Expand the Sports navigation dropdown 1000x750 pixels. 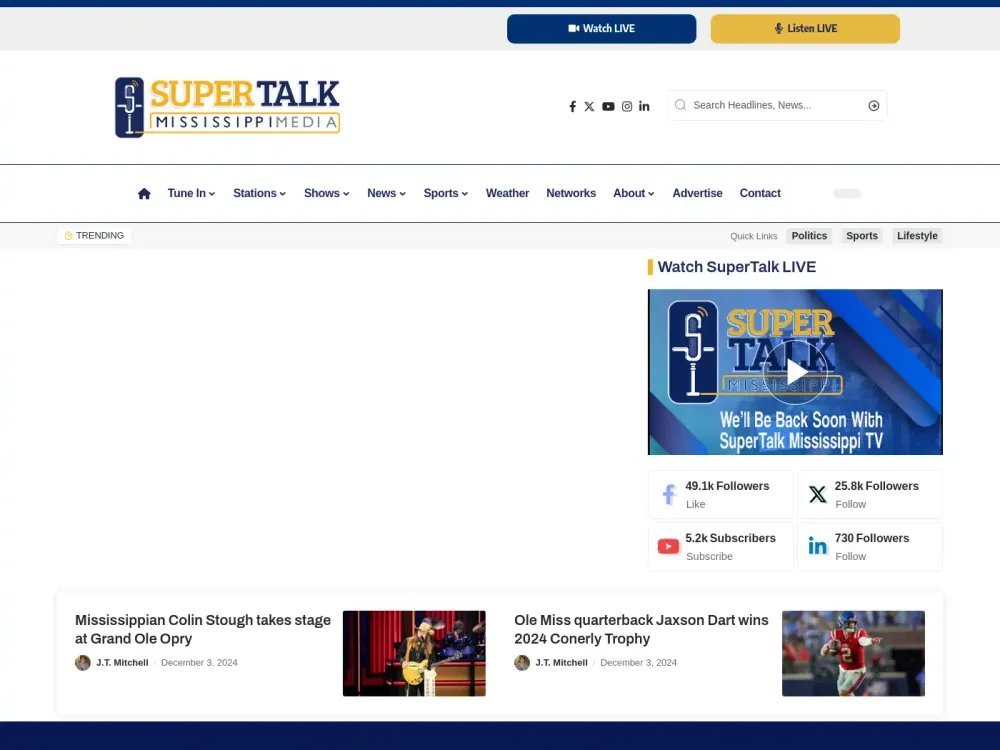pos(445,193)
